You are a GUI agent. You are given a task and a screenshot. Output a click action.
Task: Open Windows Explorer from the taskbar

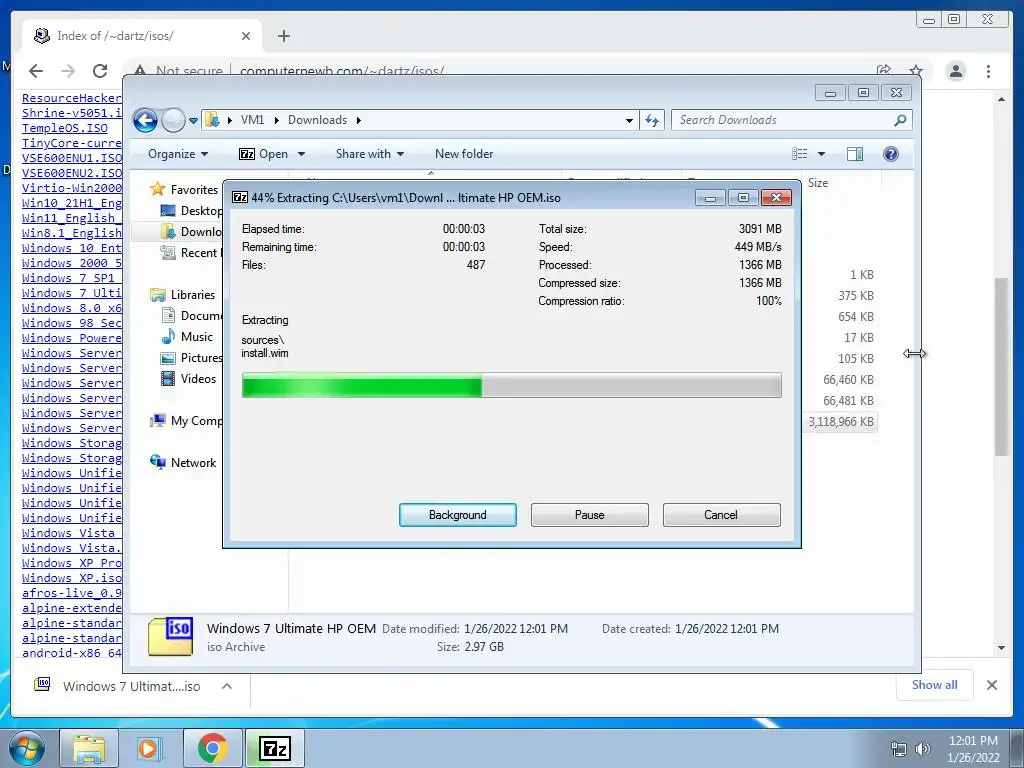click(89, 748)
